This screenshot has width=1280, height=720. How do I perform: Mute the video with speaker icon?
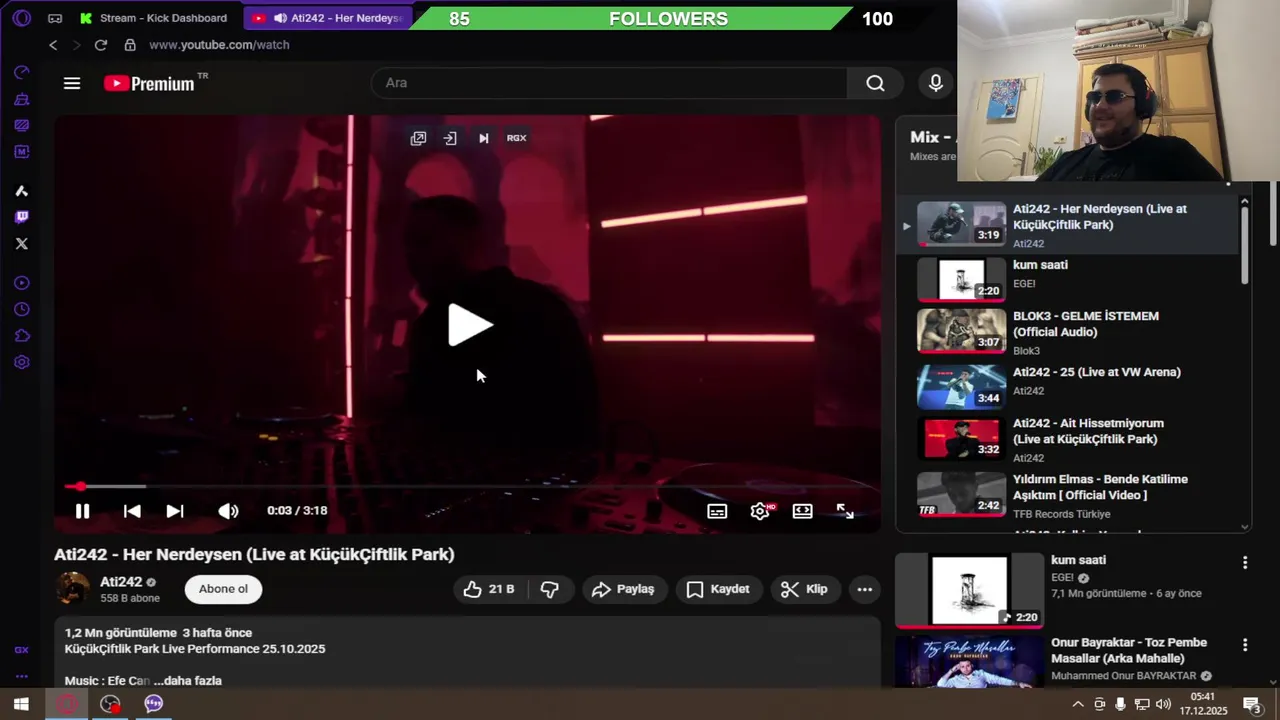click(228, 511)
